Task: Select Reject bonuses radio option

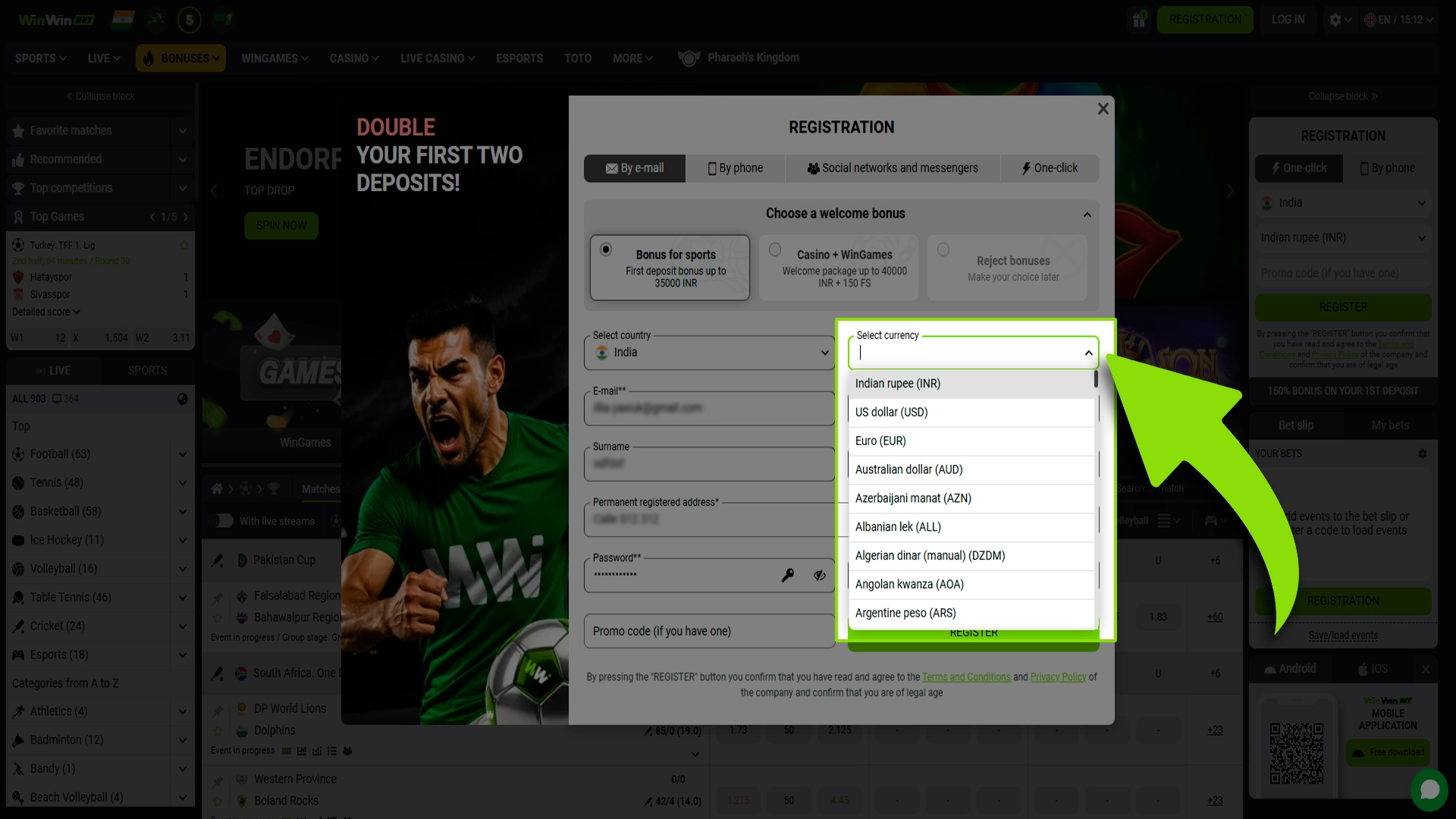Action: 943,249
